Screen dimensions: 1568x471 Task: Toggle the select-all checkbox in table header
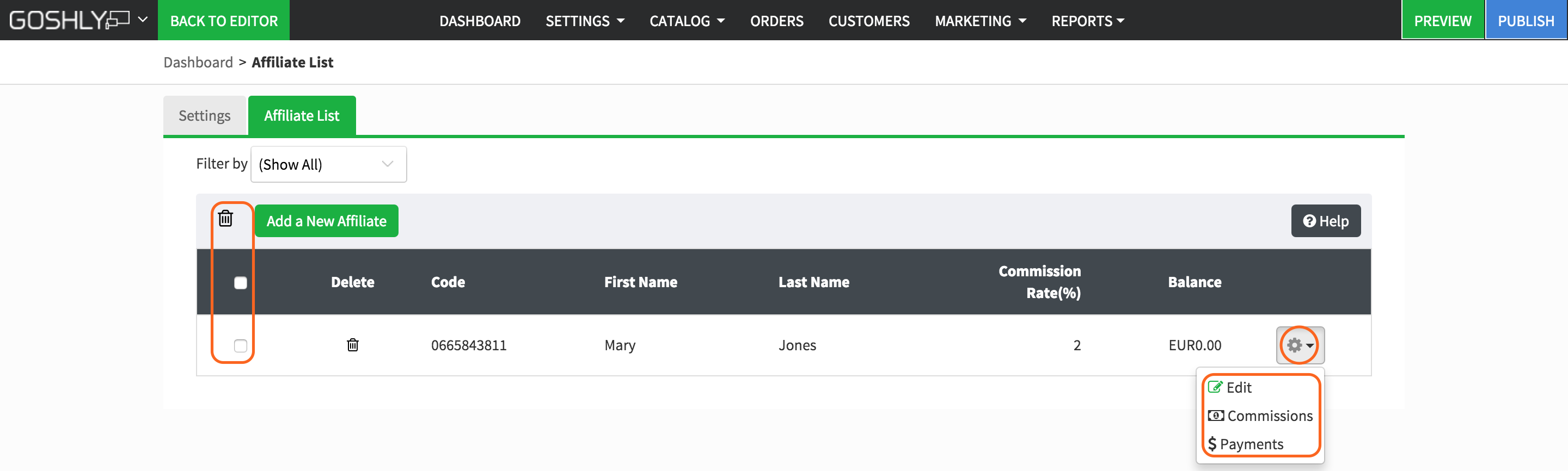(241, 283)
